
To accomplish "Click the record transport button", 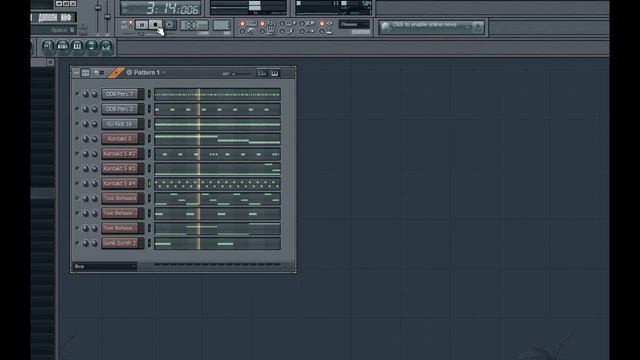I will coord(170,25).
